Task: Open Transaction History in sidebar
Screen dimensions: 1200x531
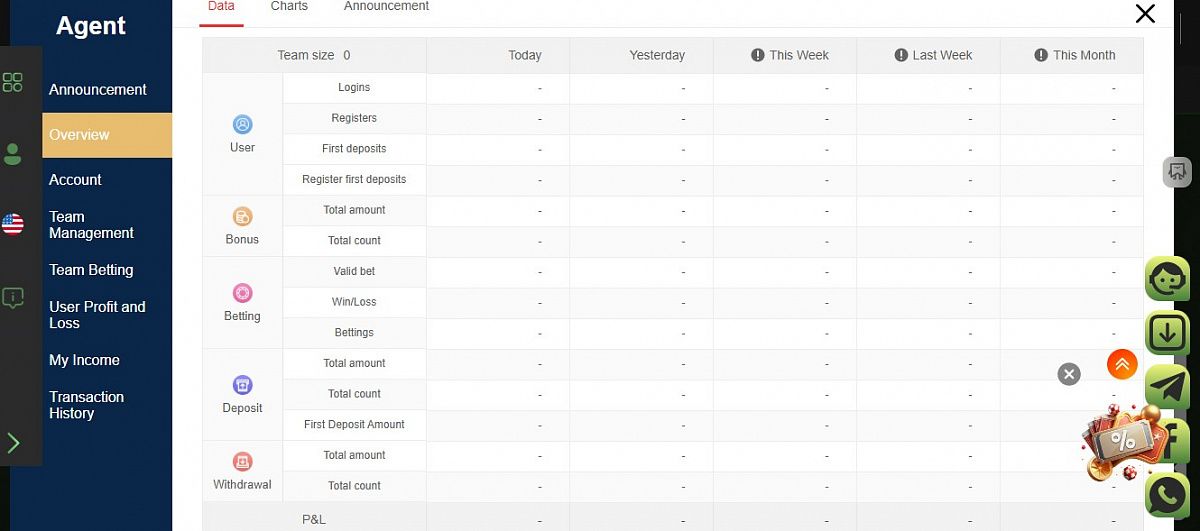Action: click(86, 405)
